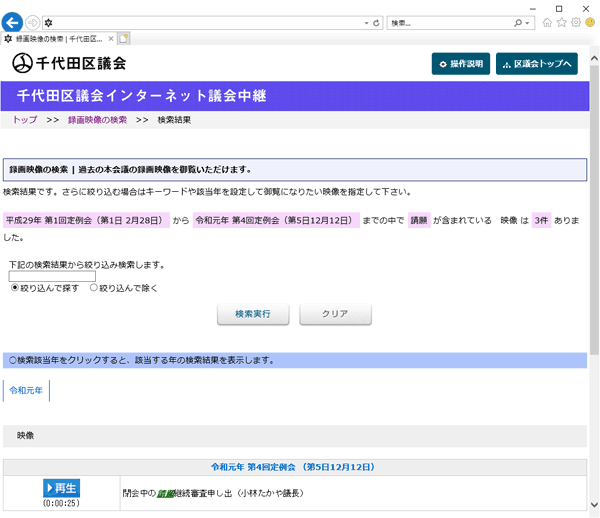Click the browser 検索 search field
The image size is (600, 518).
(x=450, y=23)
